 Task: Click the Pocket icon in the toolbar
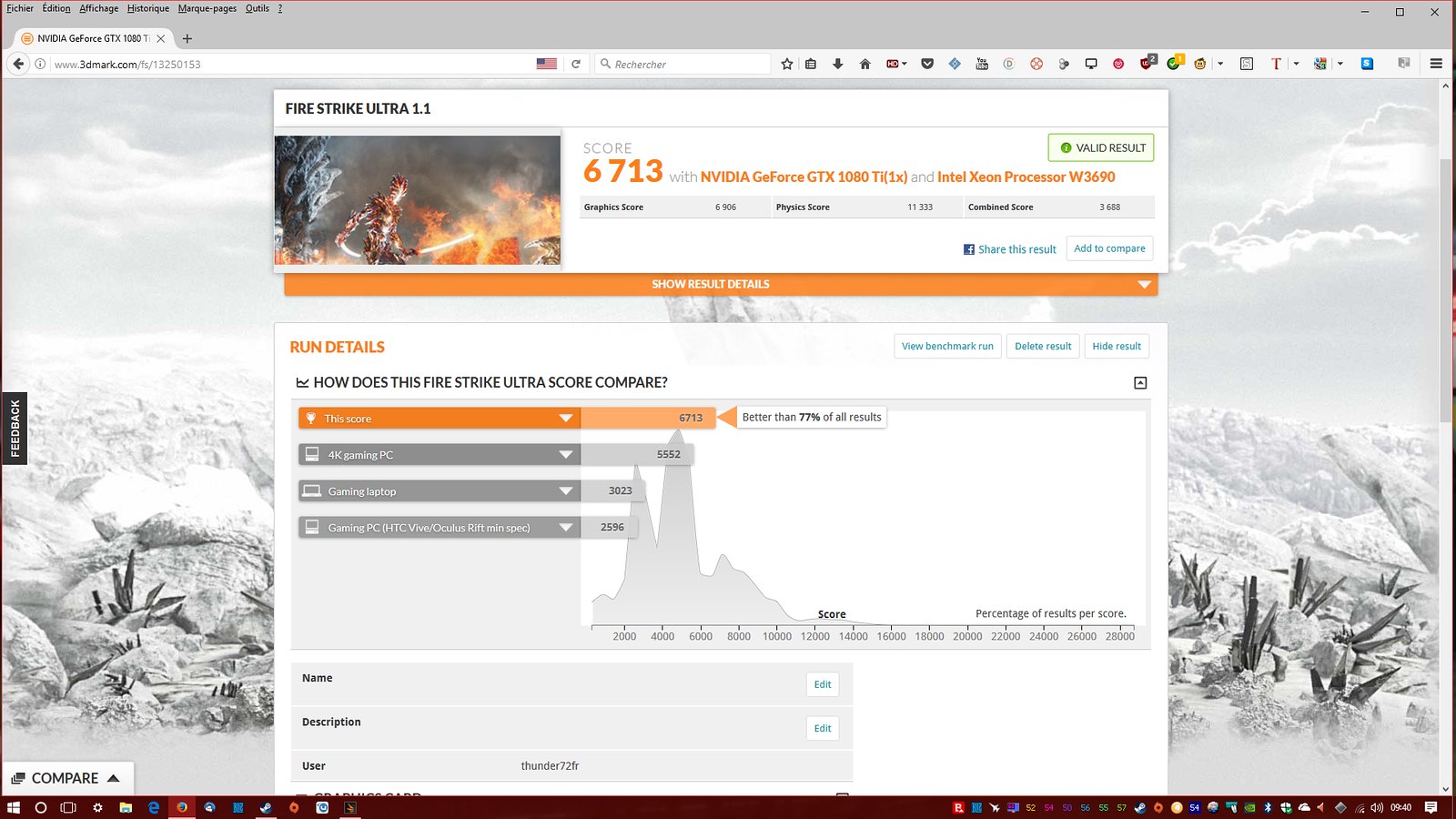pyautogui.click(x=927, y=64)
